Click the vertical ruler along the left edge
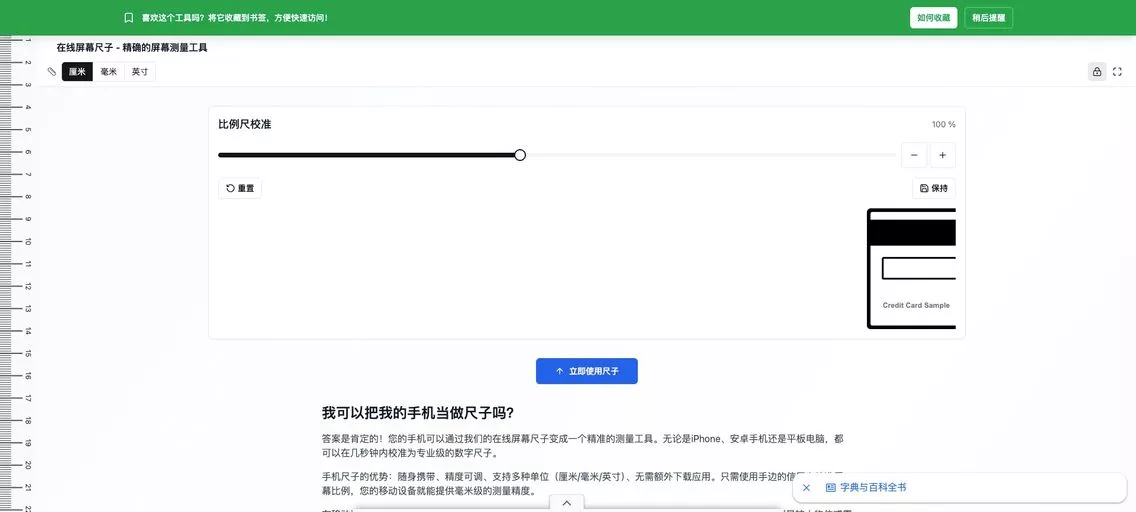This screenshot has height=512, width=1136. 16,274
